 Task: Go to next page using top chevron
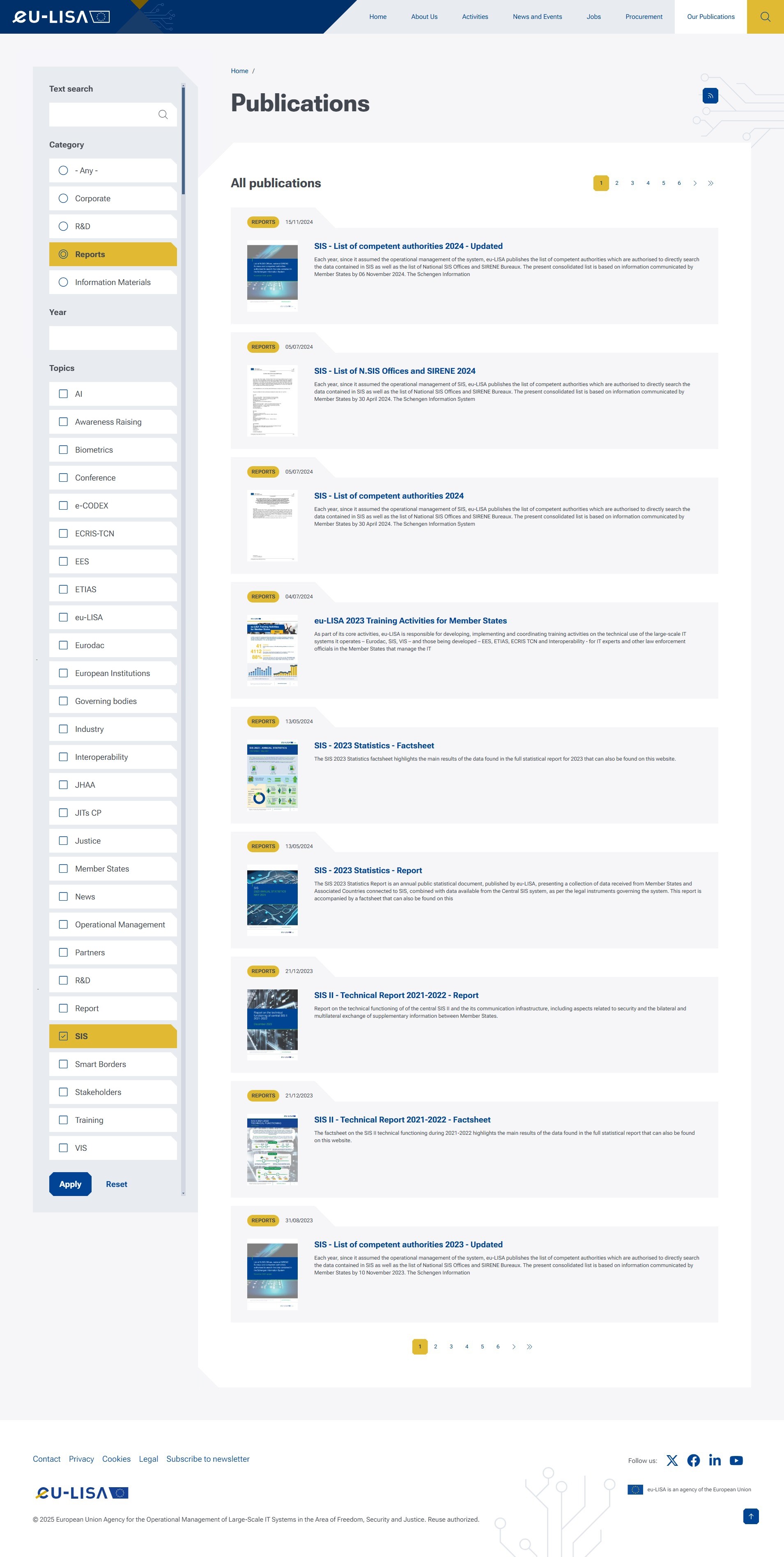point(694,183)
